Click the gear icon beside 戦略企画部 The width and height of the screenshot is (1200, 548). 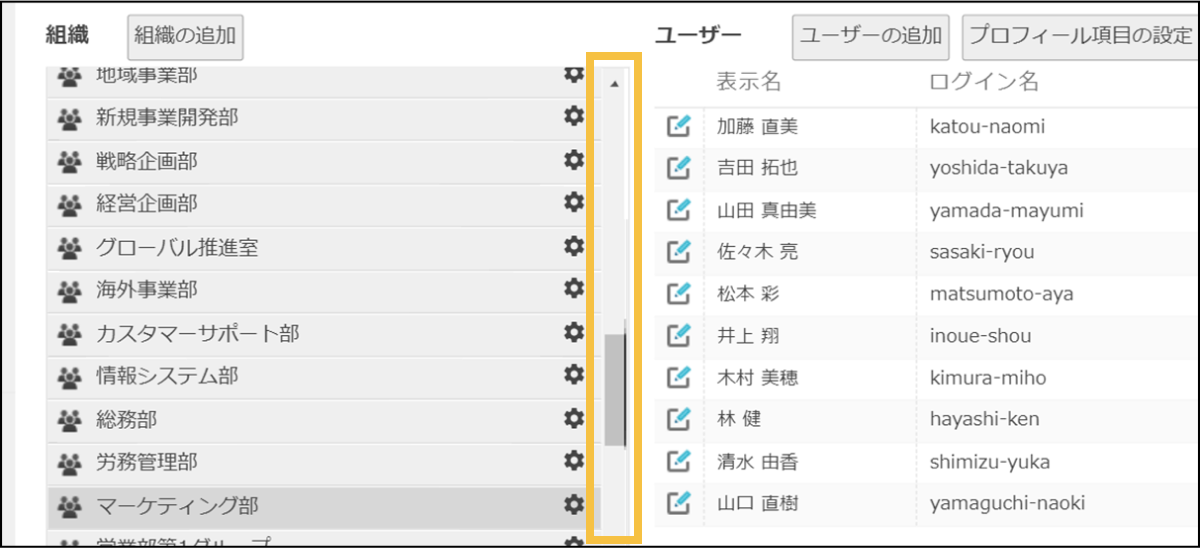(x=574, y=159)
